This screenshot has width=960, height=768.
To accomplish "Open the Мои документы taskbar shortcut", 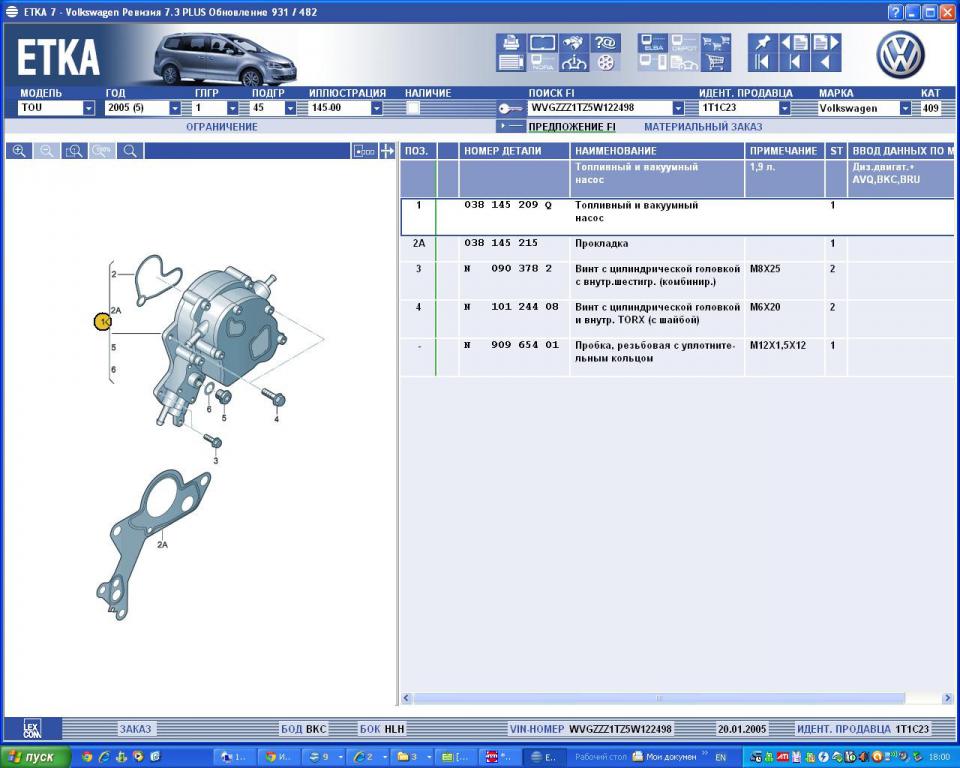I will [664, 757].
